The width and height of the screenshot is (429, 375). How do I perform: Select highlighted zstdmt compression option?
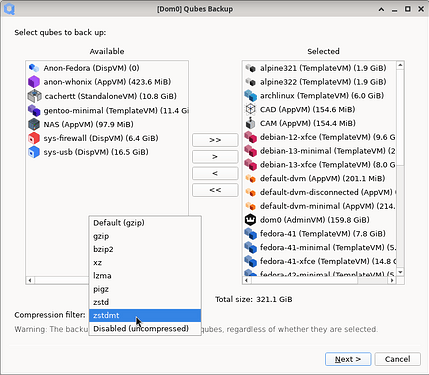point(145,315)
